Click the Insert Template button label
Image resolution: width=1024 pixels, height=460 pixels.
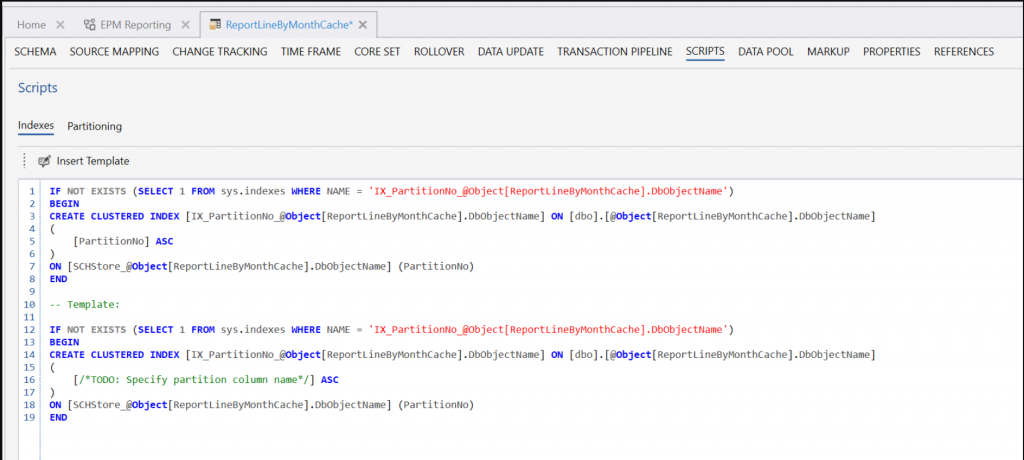(x=93, y=161)
